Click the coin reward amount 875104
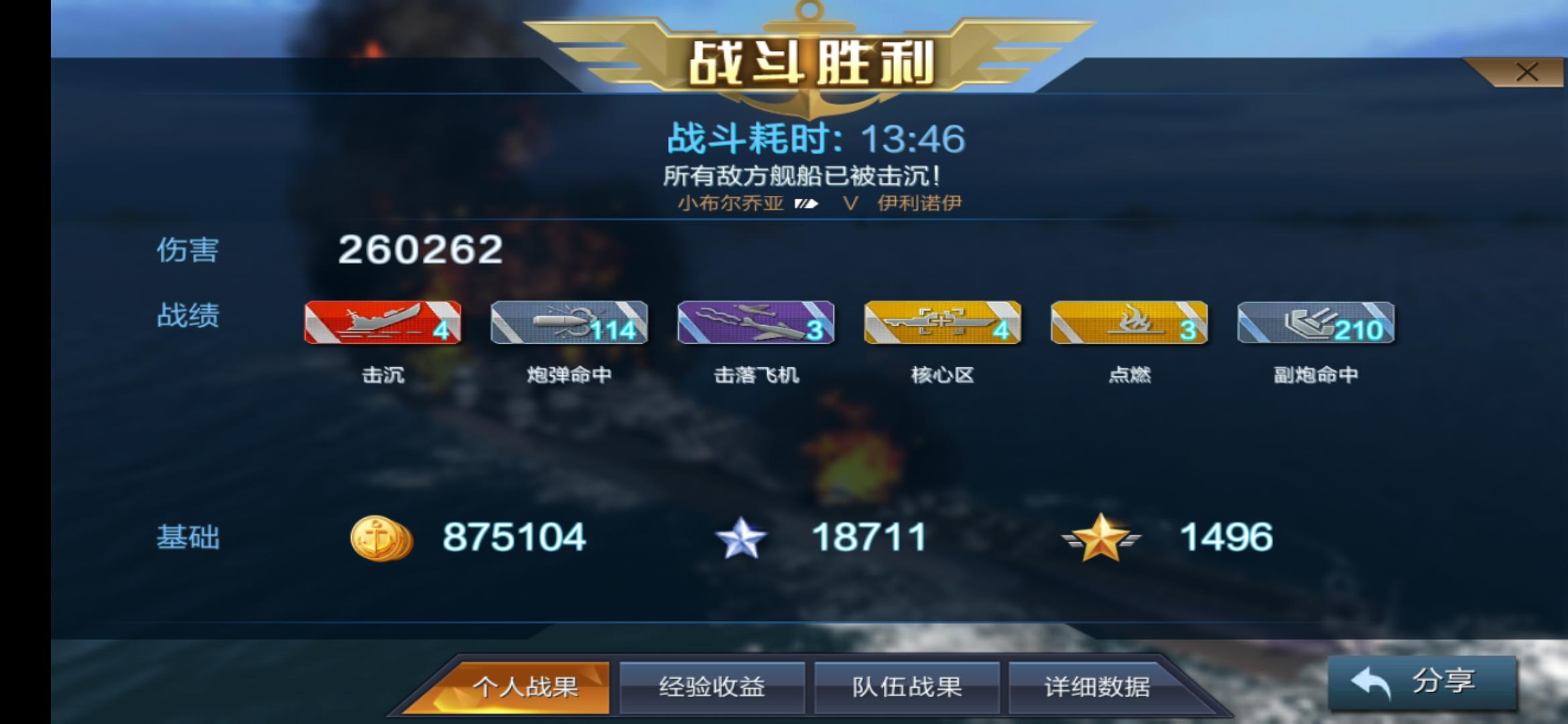This screenshot has width=1568, height=724. (x=514, y=538)
